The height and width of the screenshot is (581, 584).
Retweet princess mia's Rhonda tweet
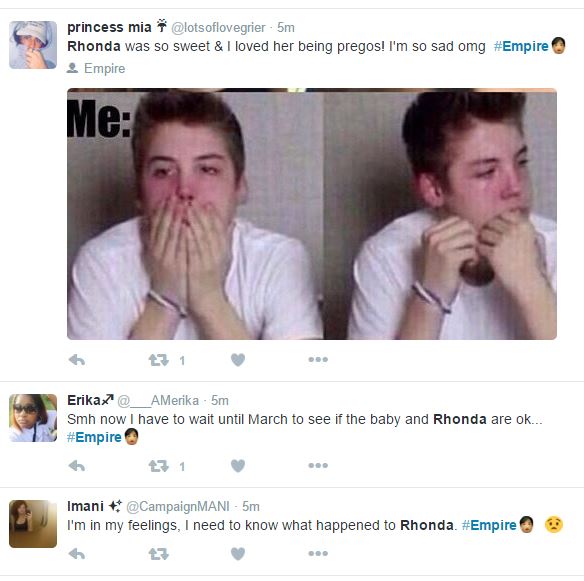tap(159, 360)
